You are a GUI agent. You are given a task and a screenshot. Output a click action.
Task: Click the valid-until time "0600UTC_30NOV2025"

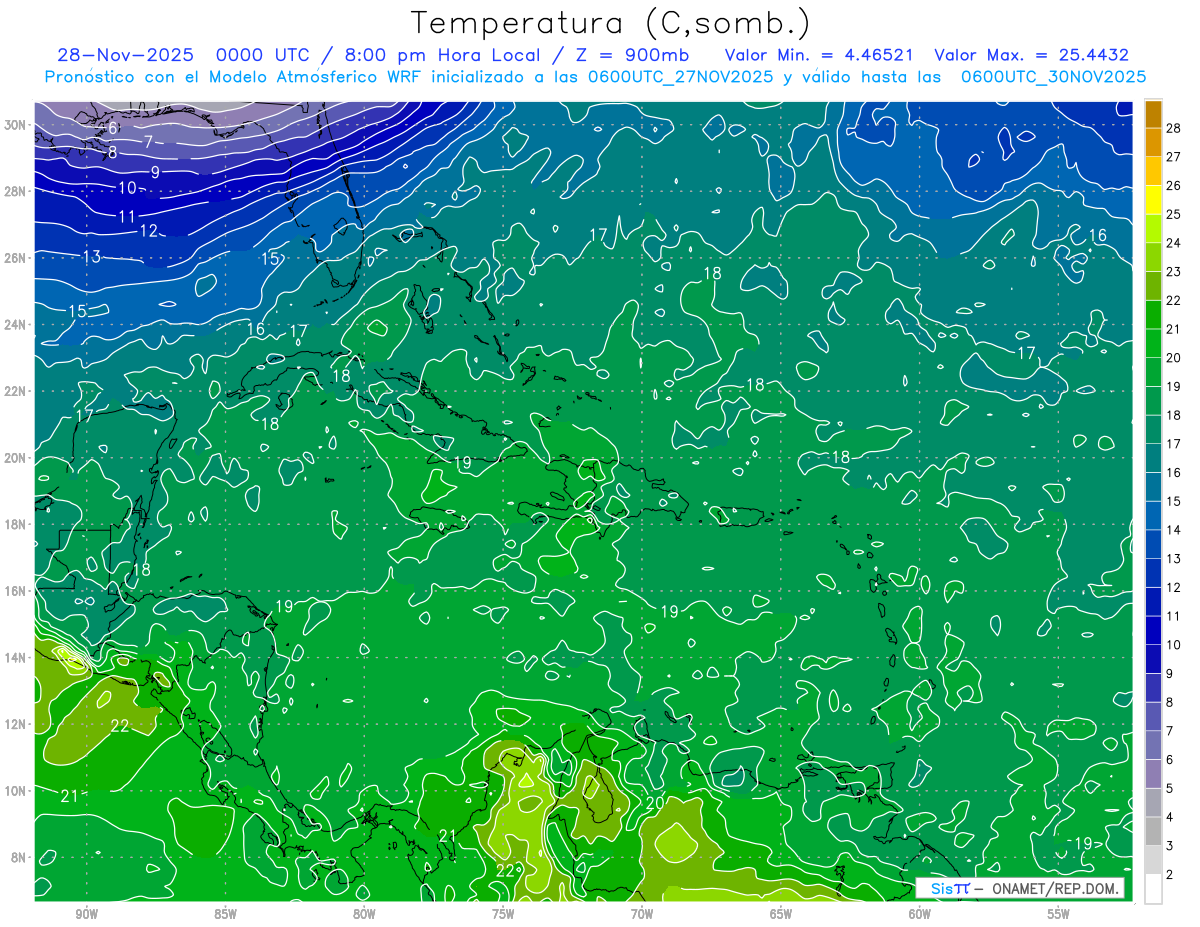[x=1053, y=77]
